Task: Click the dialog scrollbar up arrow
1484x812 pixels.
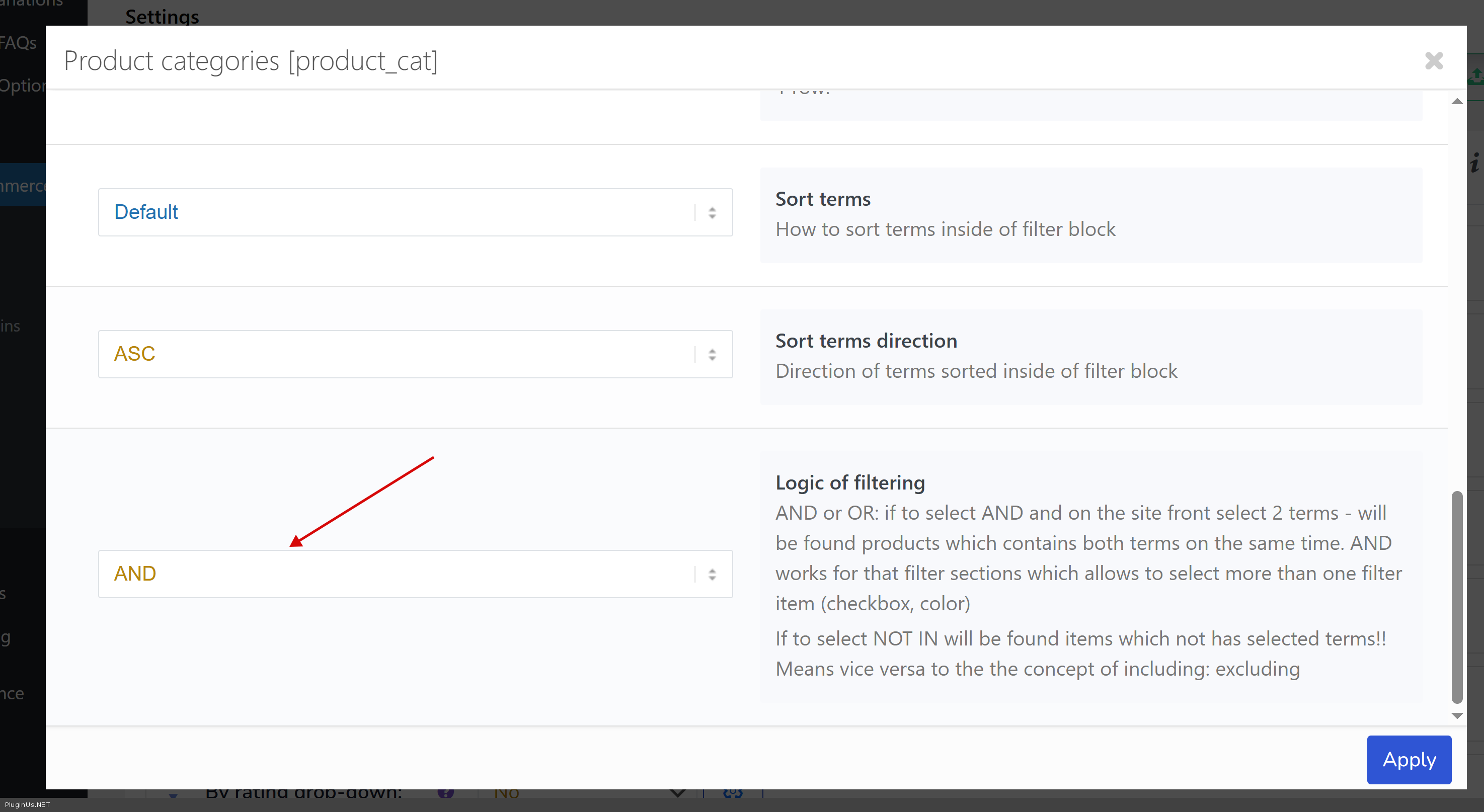Action: [1456, 101]
